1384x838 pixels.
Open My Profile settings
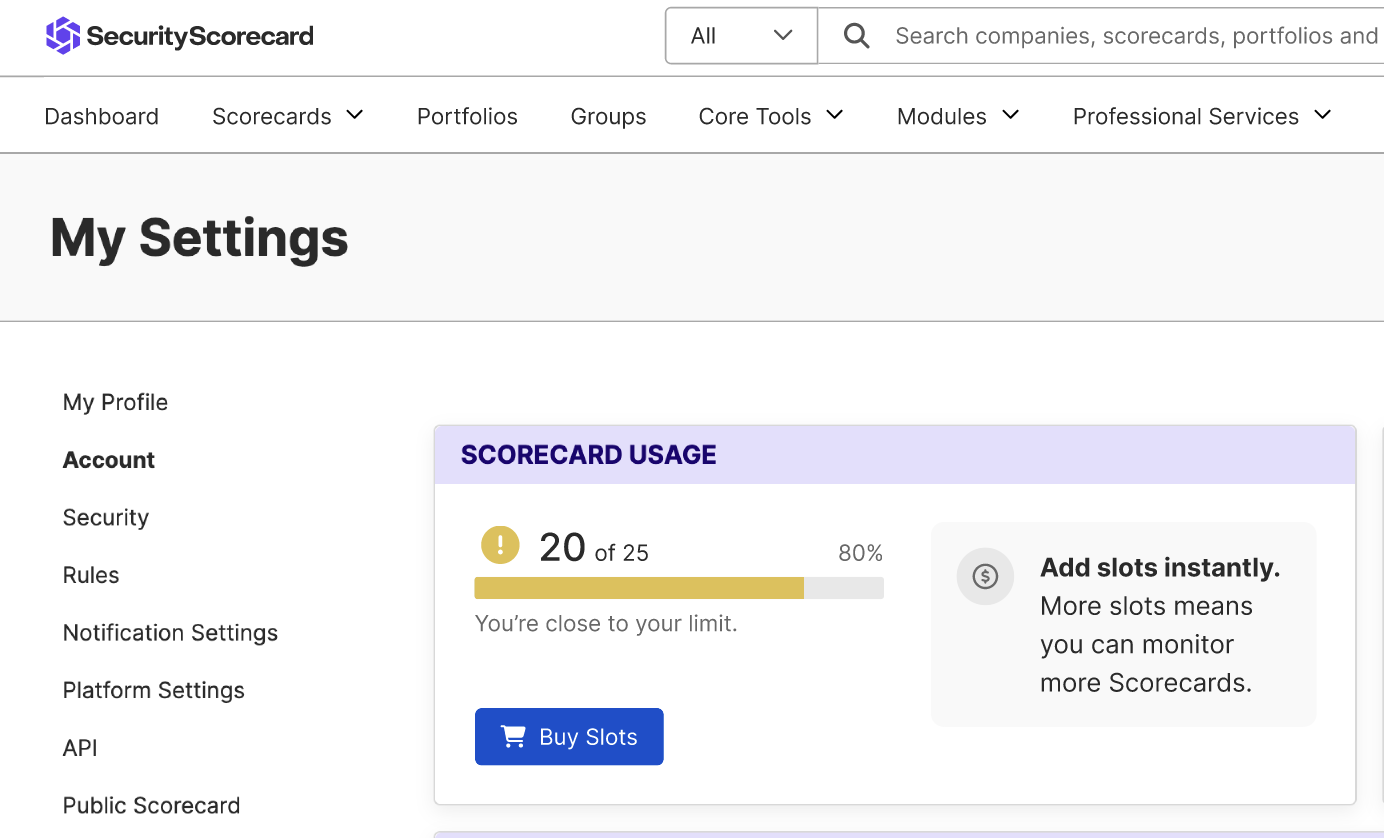click(115, 402)
